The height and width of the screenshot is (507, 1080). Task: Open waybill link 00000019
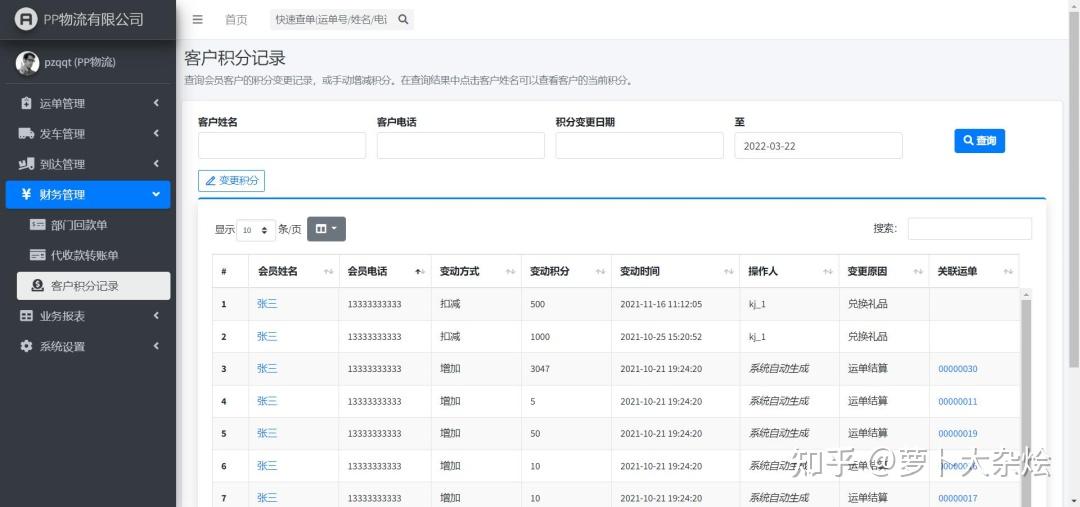957,434
